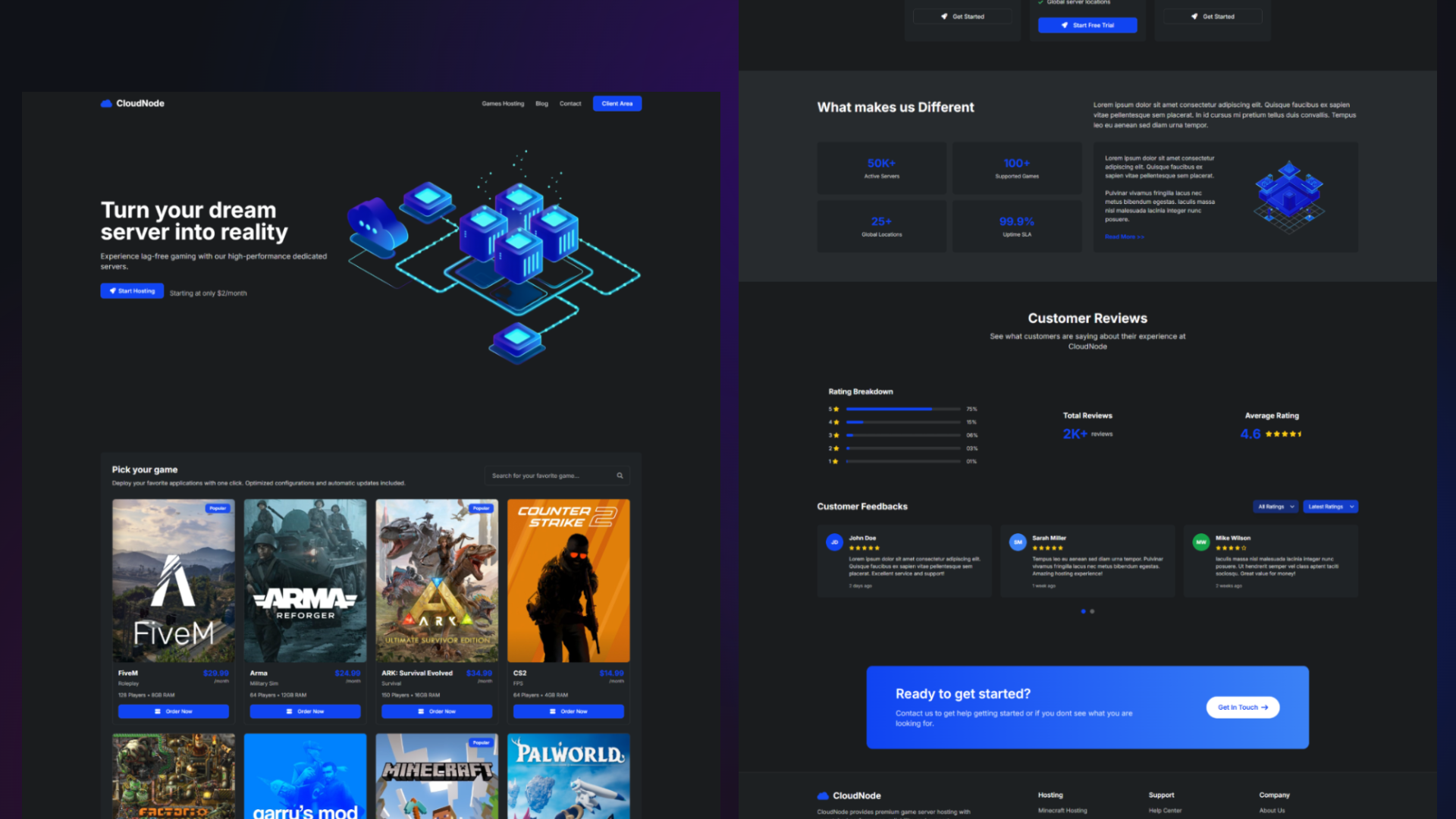
Task: Open the Latest Ratings sort dropdown
Action: coord(1331,507)
